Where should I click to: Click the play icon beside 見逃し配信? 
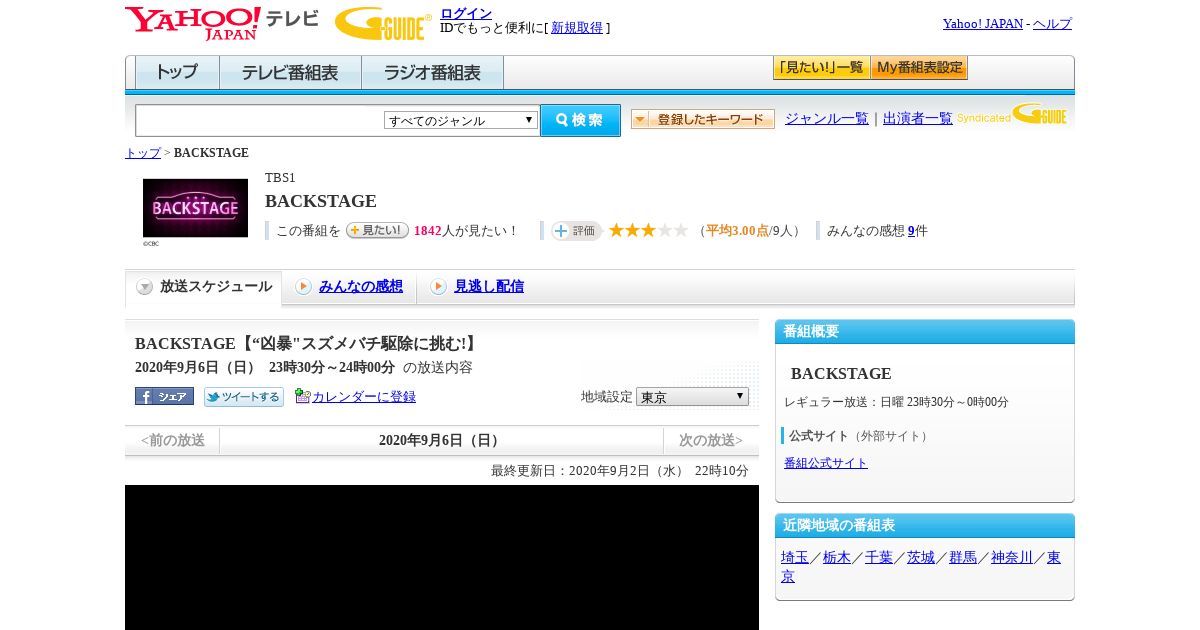(x=438, y=287)
